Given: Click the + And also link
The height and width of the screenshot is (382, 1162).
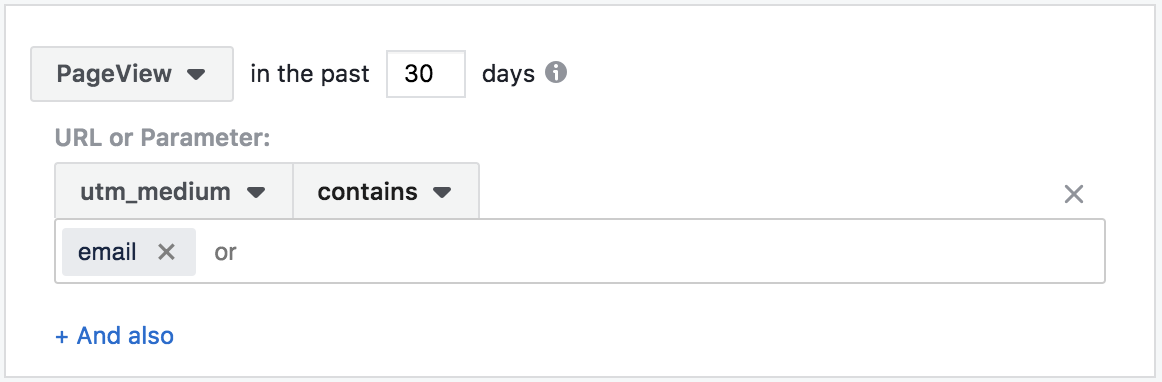Looking at the screenshot, I should point(115,336).
